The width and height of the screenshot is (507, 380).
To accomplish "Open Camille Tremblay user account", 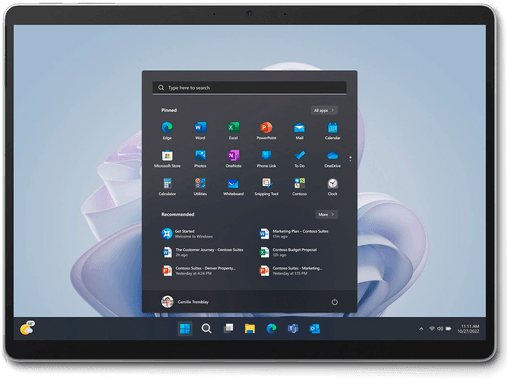I will [x=185, y=302].
